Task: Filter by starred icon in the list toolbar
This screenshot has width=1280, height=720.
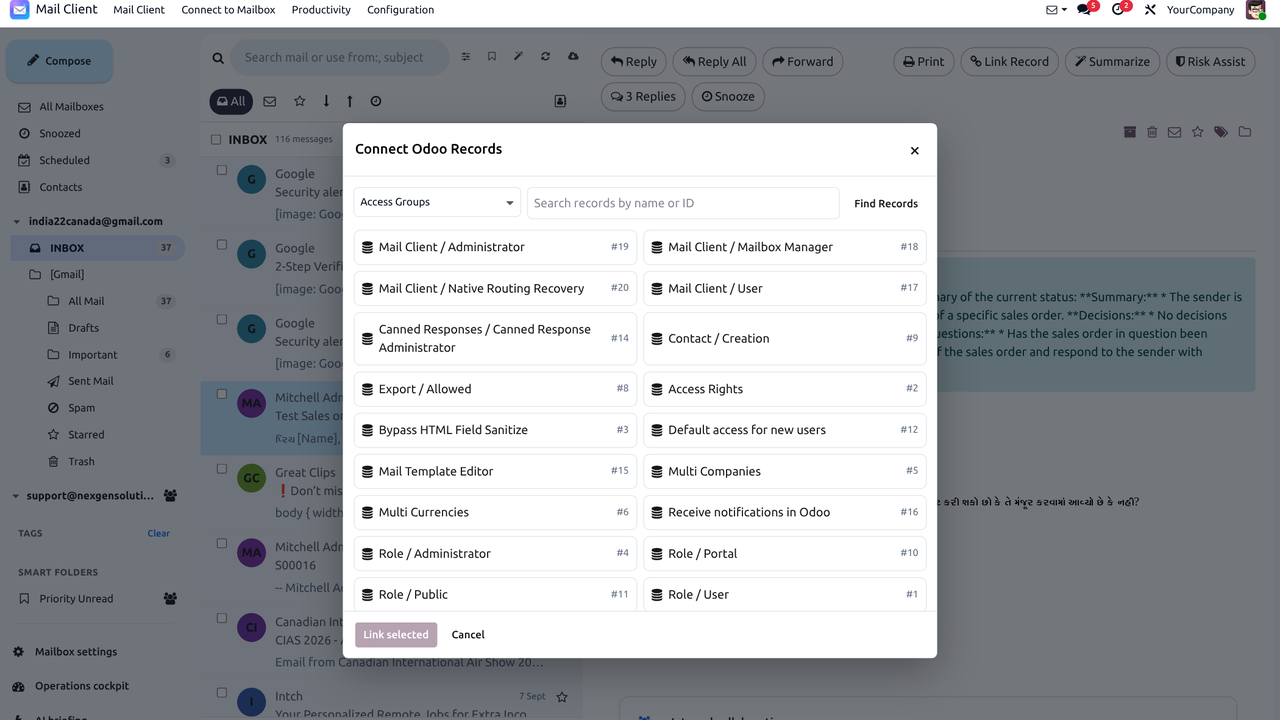Action: click(x=299, y=101)
